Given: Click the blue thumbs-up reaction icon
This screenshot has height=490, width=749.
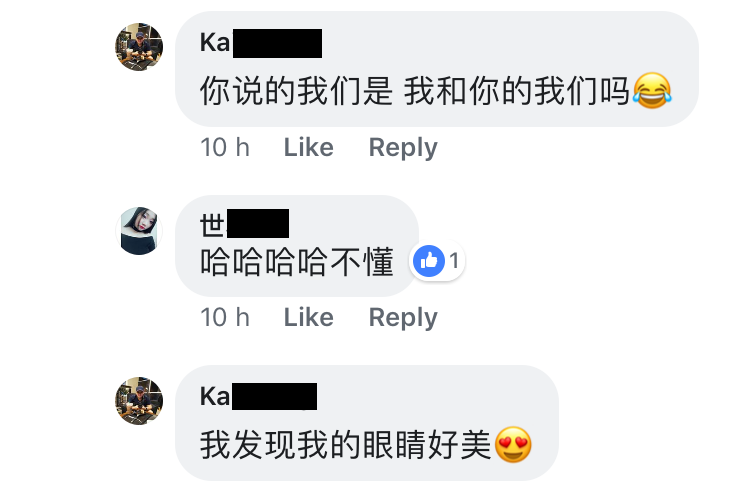Looking at the screenshot, I should [x=429, y=261].
